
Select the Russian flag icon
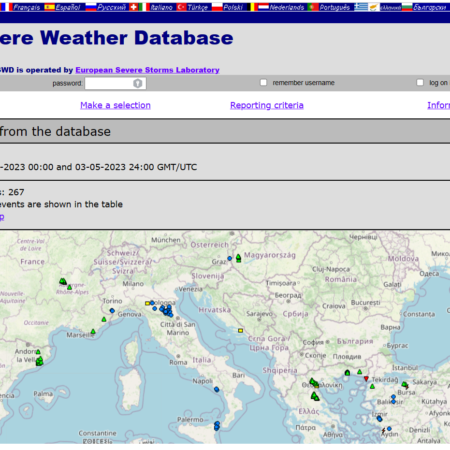pos(91,7)
